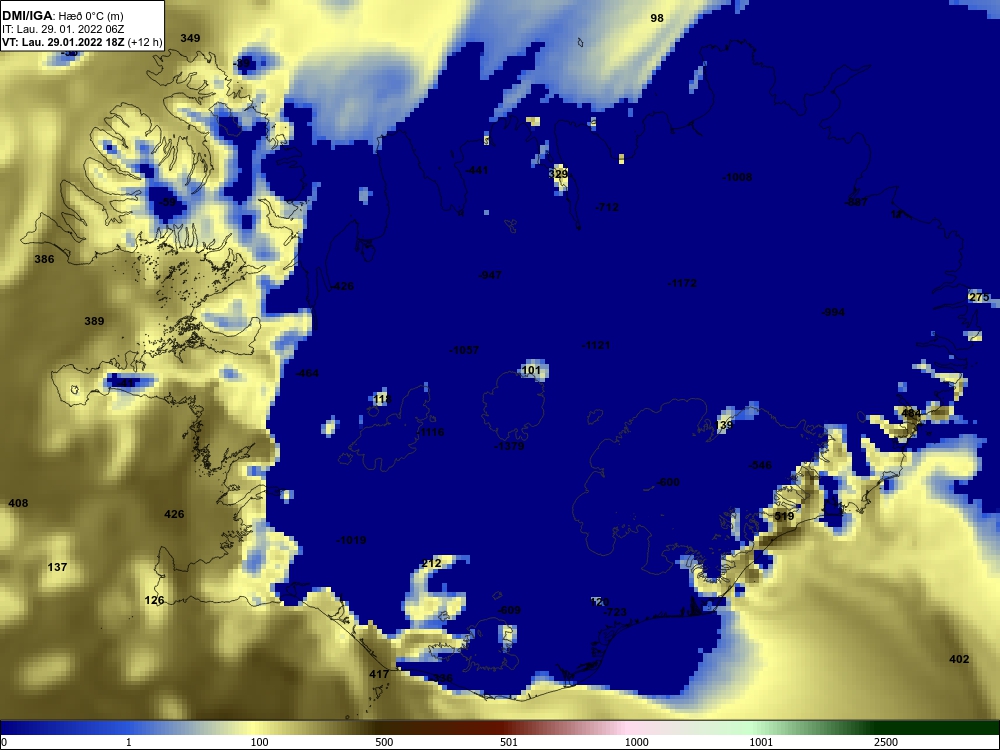Click the map value 389

tap(94, 321)
